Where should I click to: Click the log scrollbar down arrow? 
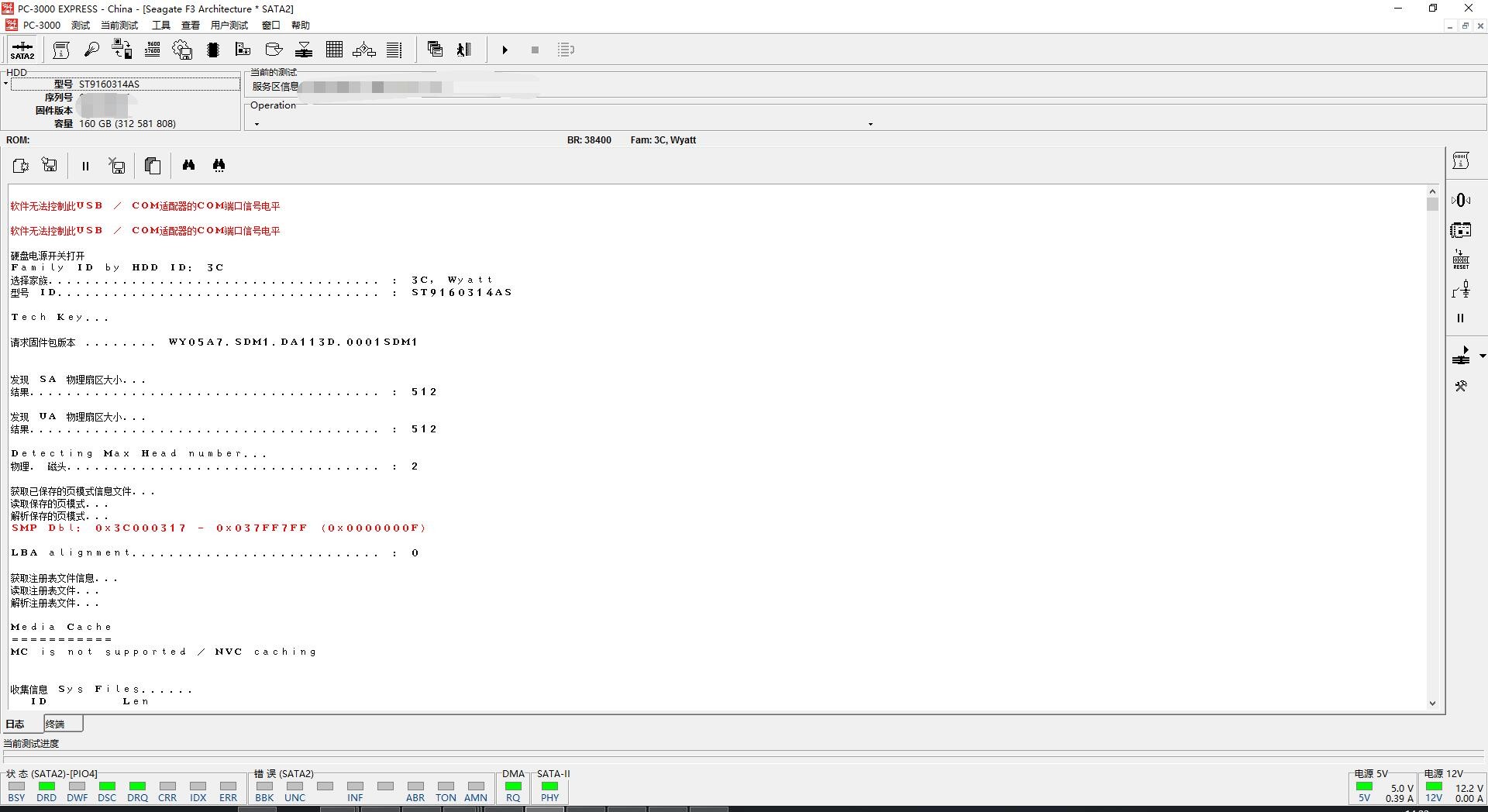tap(1432, 704)
